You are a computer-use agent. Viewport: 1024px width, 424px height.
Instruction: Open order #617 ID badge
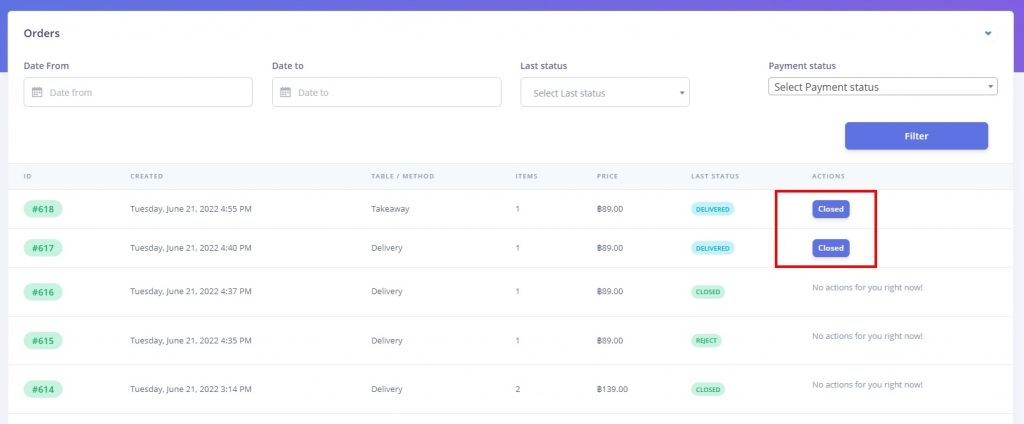(43, 248)
